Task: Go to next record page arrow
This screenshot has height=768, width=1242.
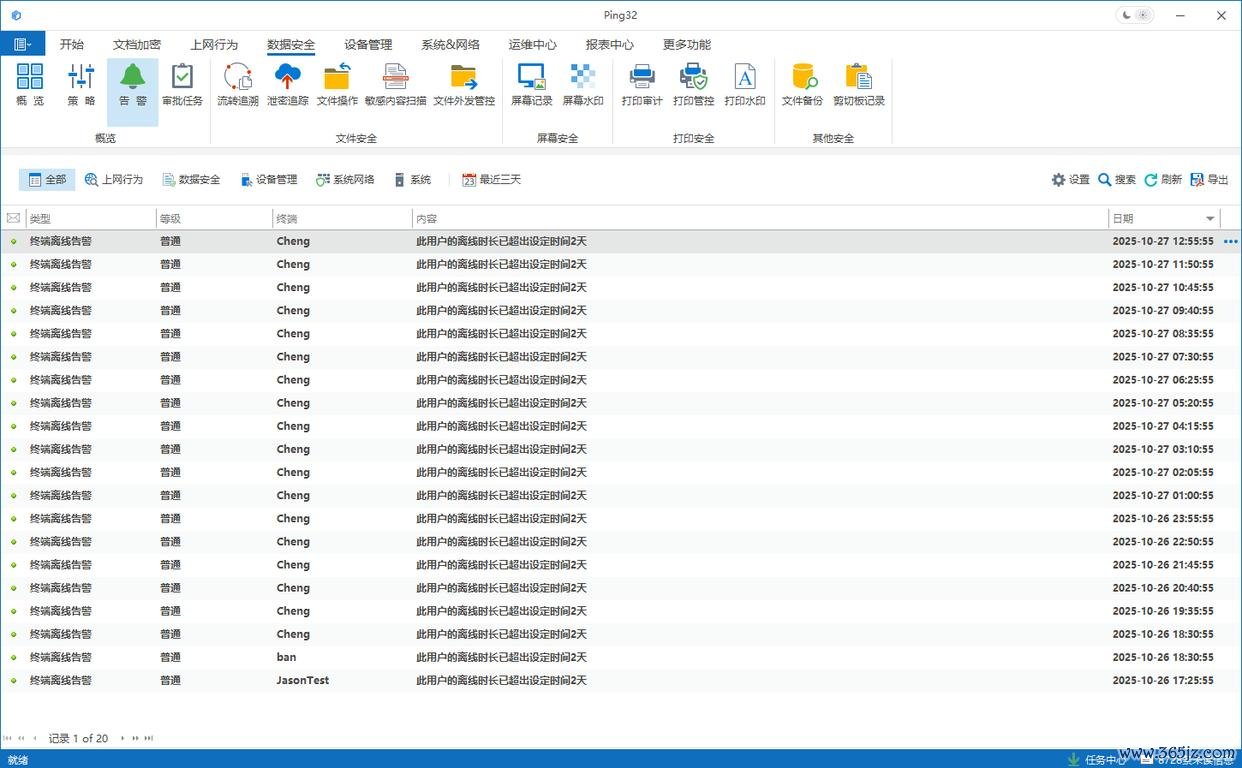Action: tap(122, 738)
